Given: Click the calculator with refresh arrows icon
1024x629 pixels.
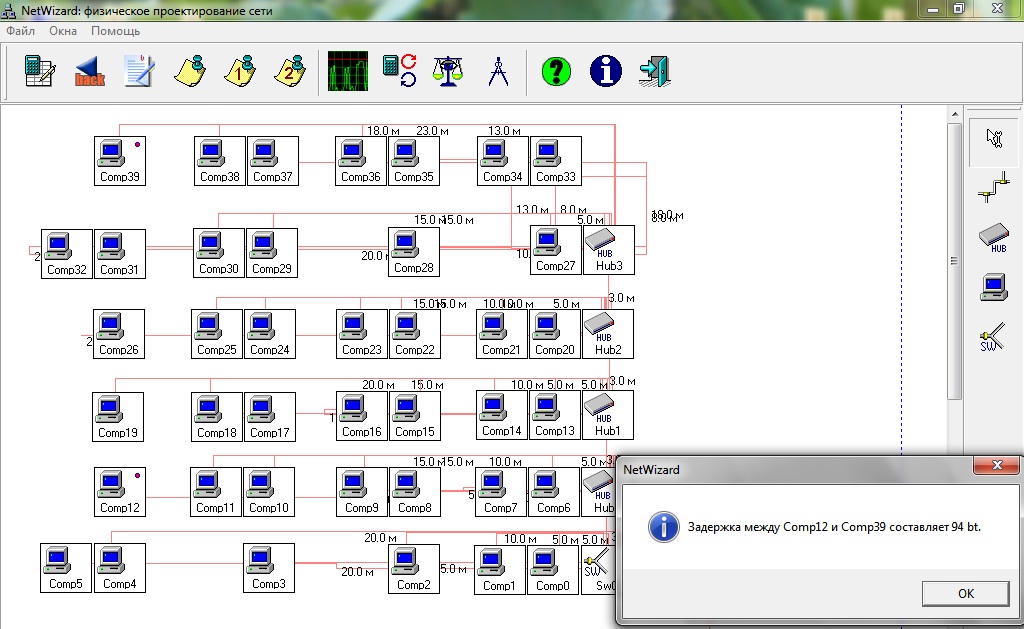Looking at the screenshot, I should [399, 71].
